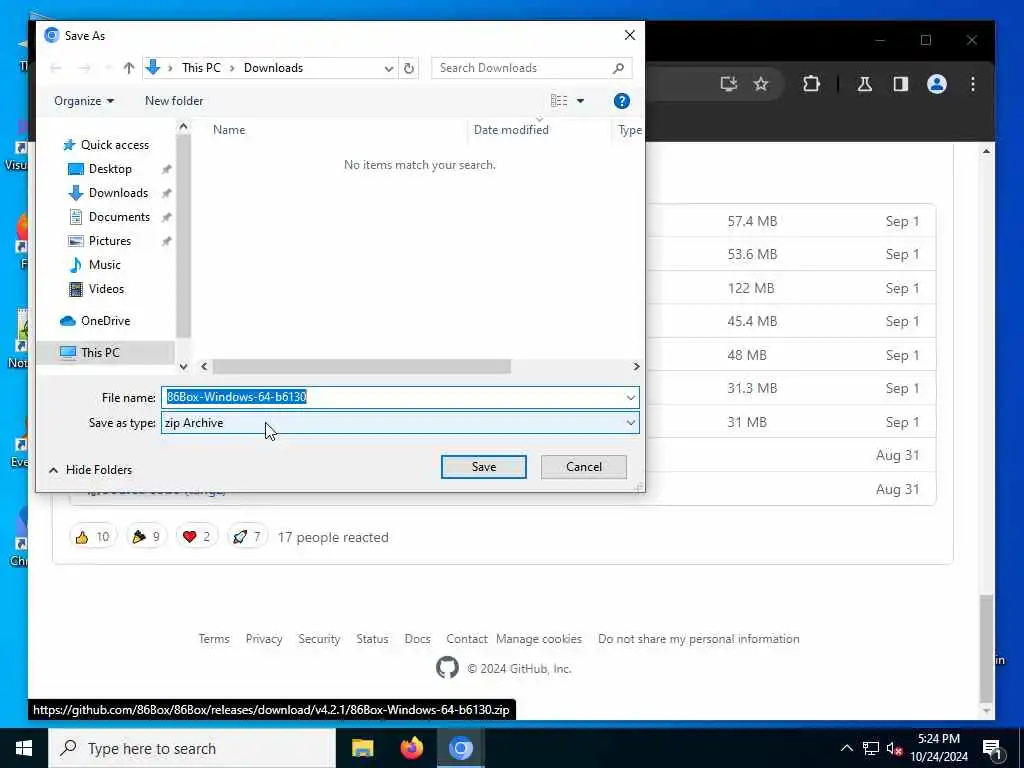Open Music in the navigation pane
The height and width of the screenshot is (768, 1024).
pyautogui.click(x=104, y=265)
